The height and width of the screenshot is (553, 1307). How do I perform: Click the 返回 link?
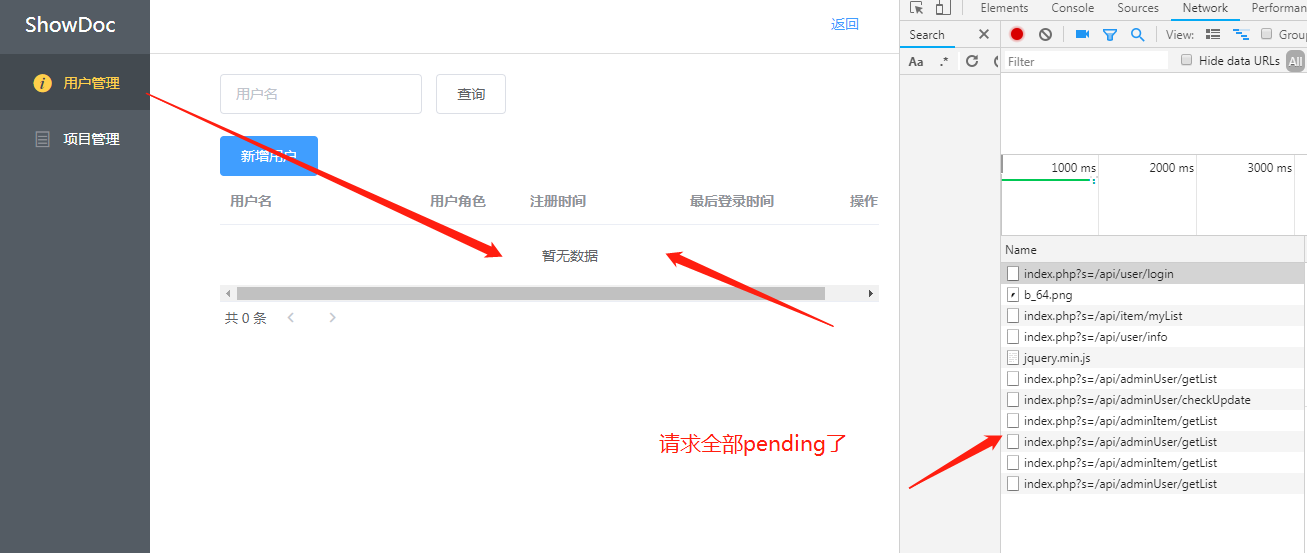(x=845, y=24)
